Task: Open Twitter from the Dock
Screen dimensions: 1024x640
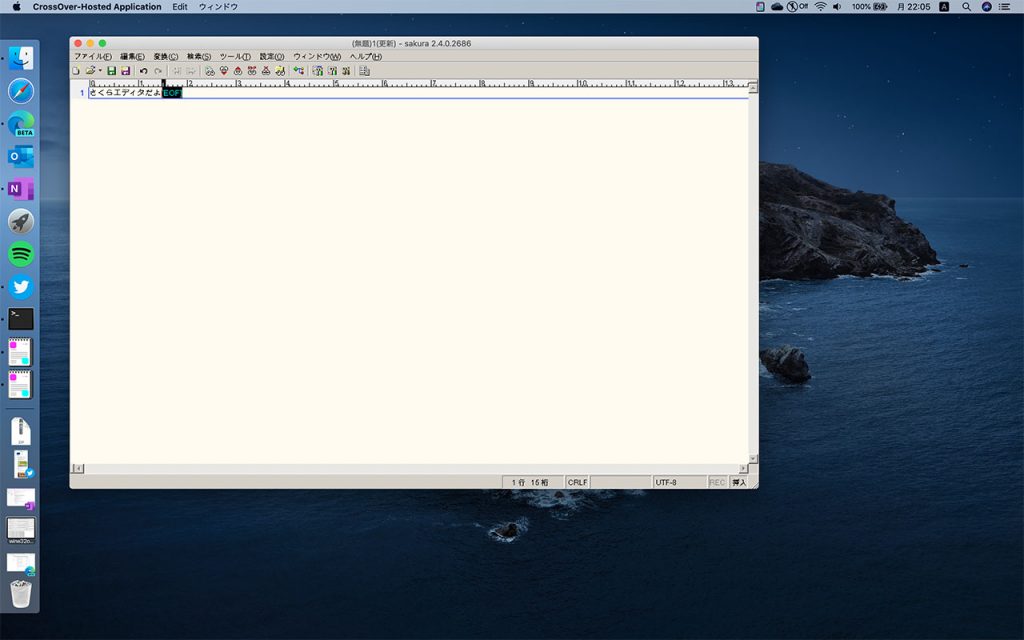Action: click(x=21, y=287)
